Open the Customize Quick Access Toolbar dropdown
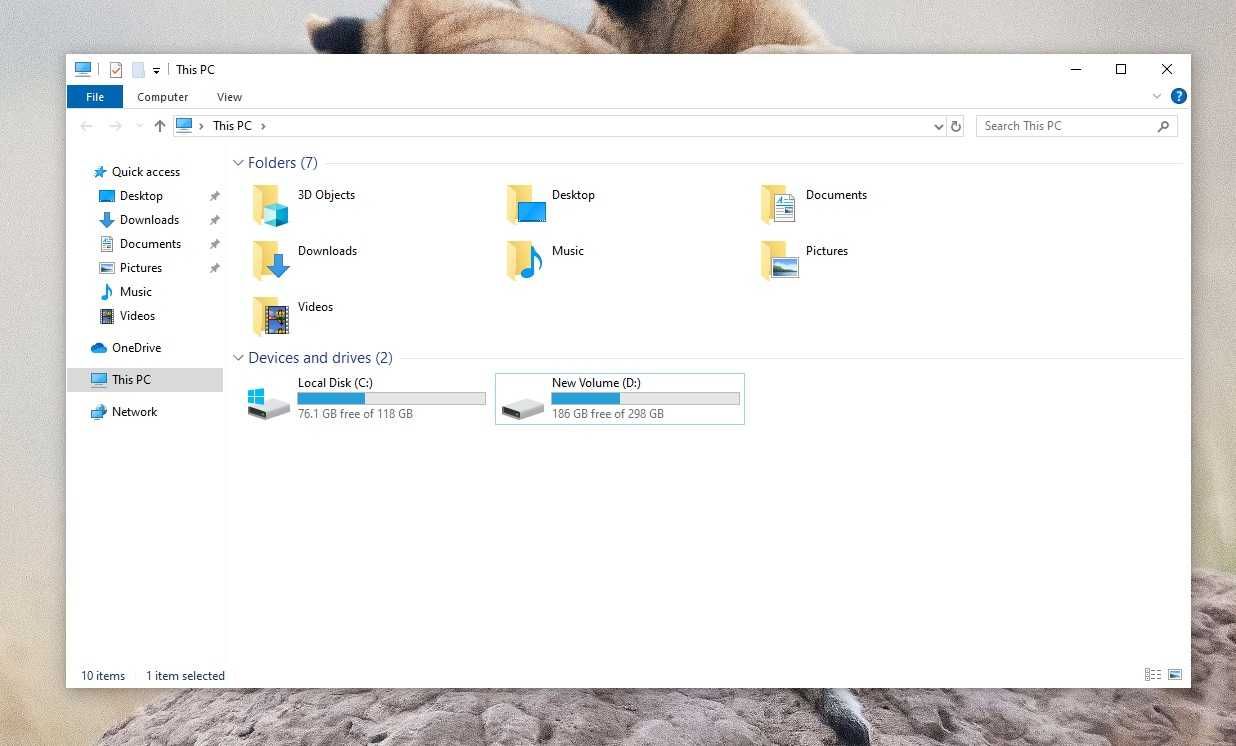Screen dimensions: 1236x746 click(x=157, y=71)
